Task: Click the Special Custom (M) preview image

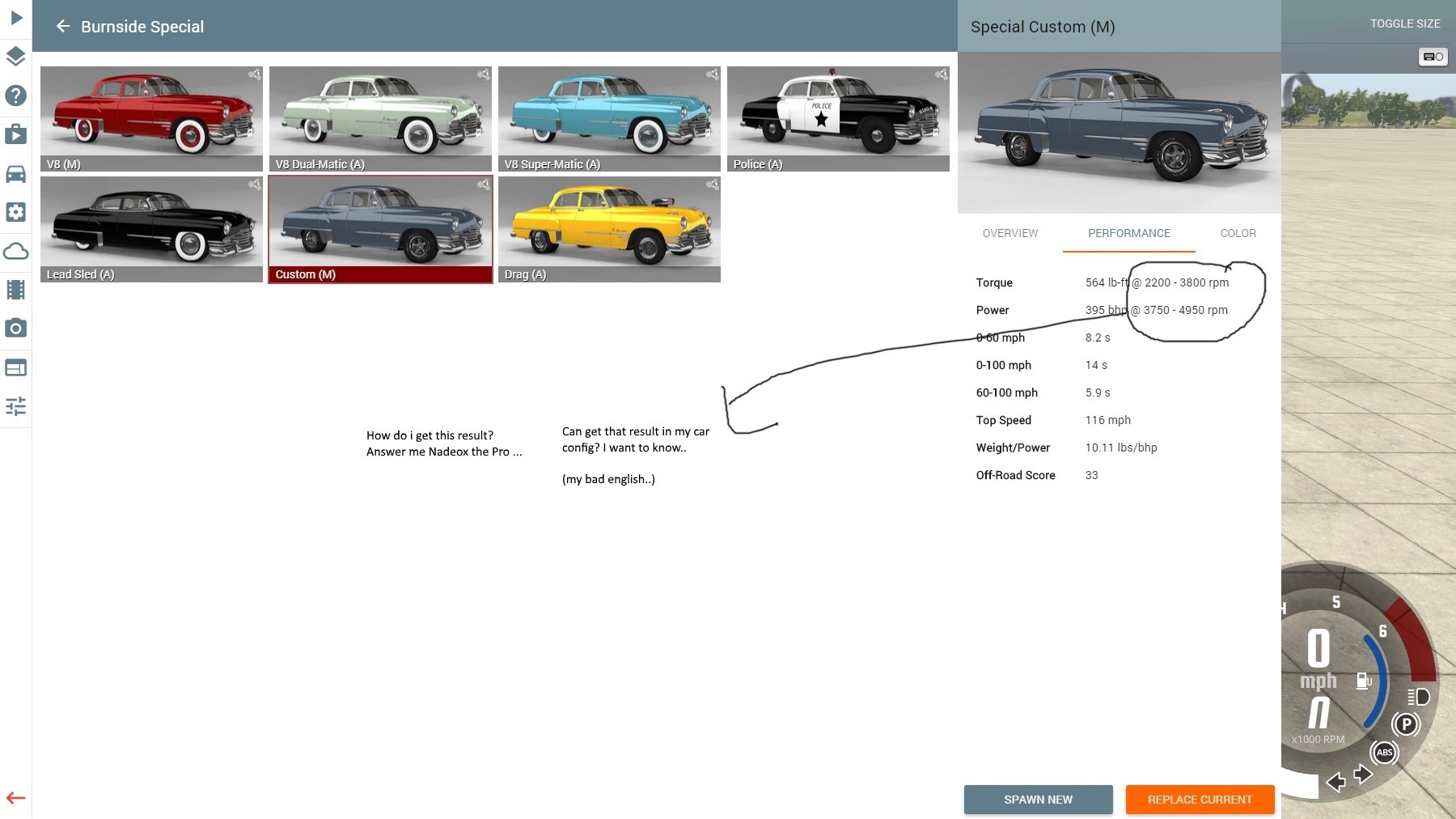Action: [1120, 133]
